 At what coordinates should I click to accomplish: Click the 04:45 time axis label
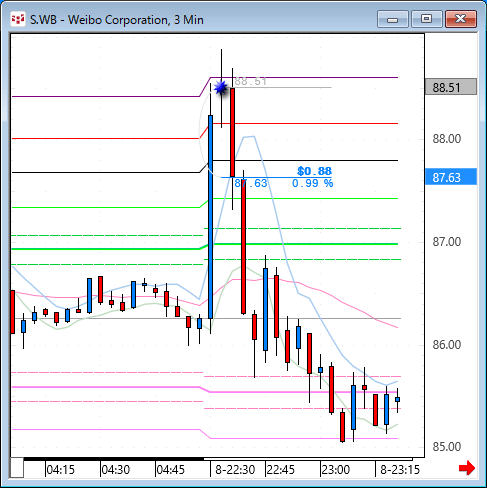(x=171, y=470)
